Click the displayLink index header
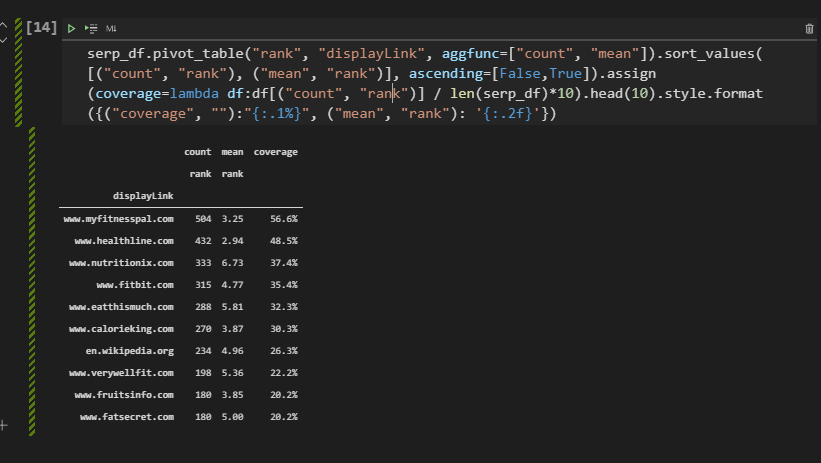 pyautogui.click(x=143, y=196)
